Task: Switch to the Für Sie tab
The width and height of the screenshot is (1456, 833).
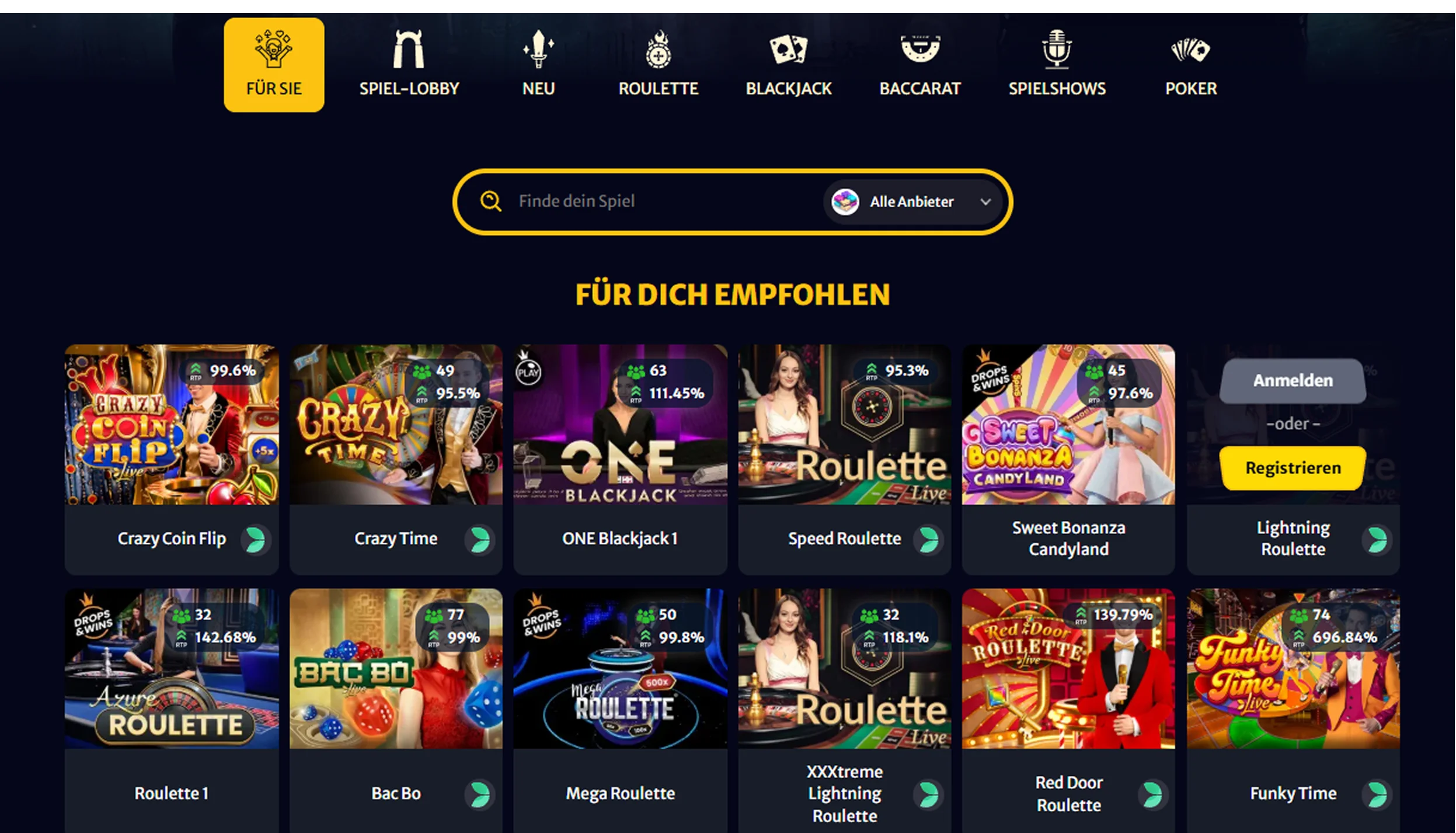Action: 274,65
